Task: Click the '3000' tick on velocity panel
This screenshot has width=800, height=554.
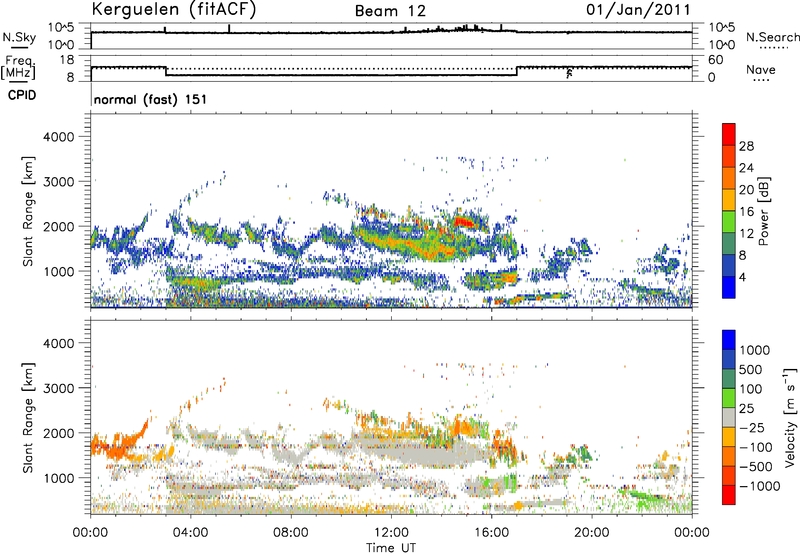Action: 58,388
